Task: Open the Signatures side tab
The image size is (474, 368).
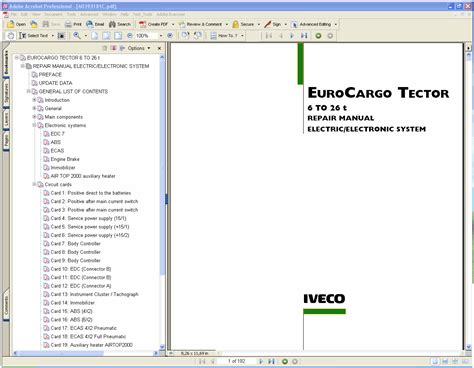Action: 6,93
